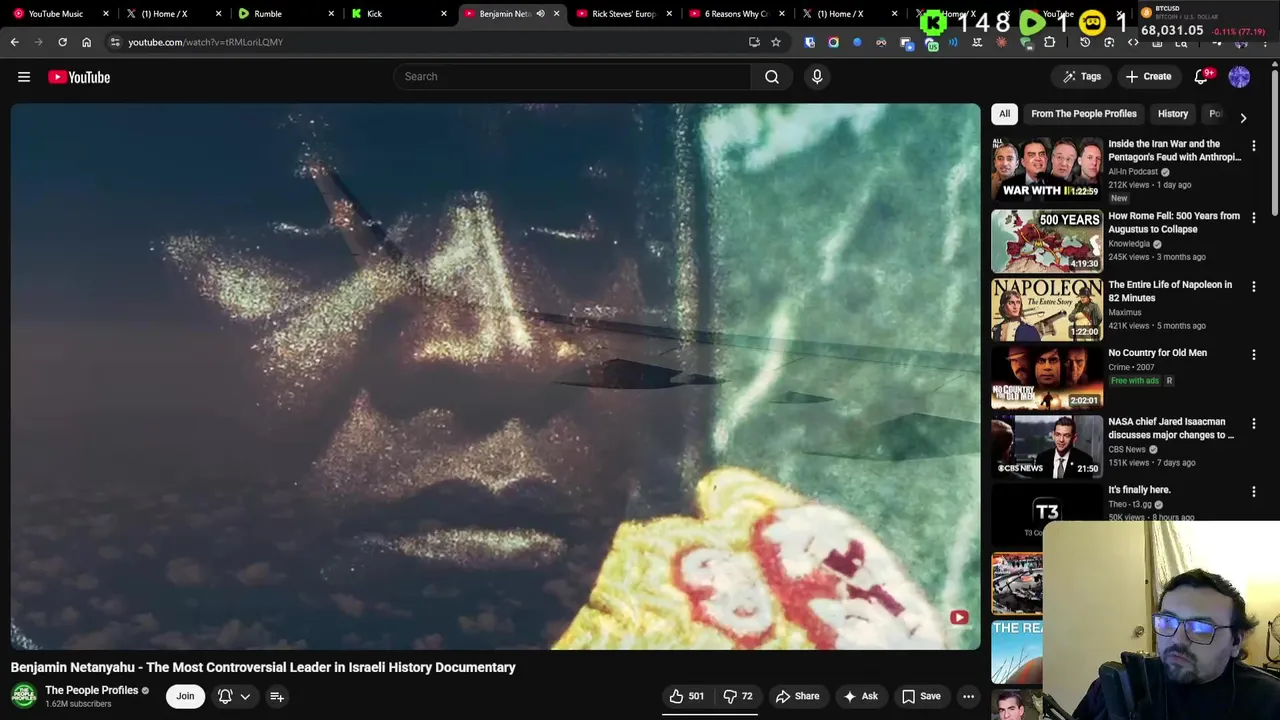Open options for the Iran War video
The height and width of the screenshot is (720, 1280).
tap(1253, 146)
